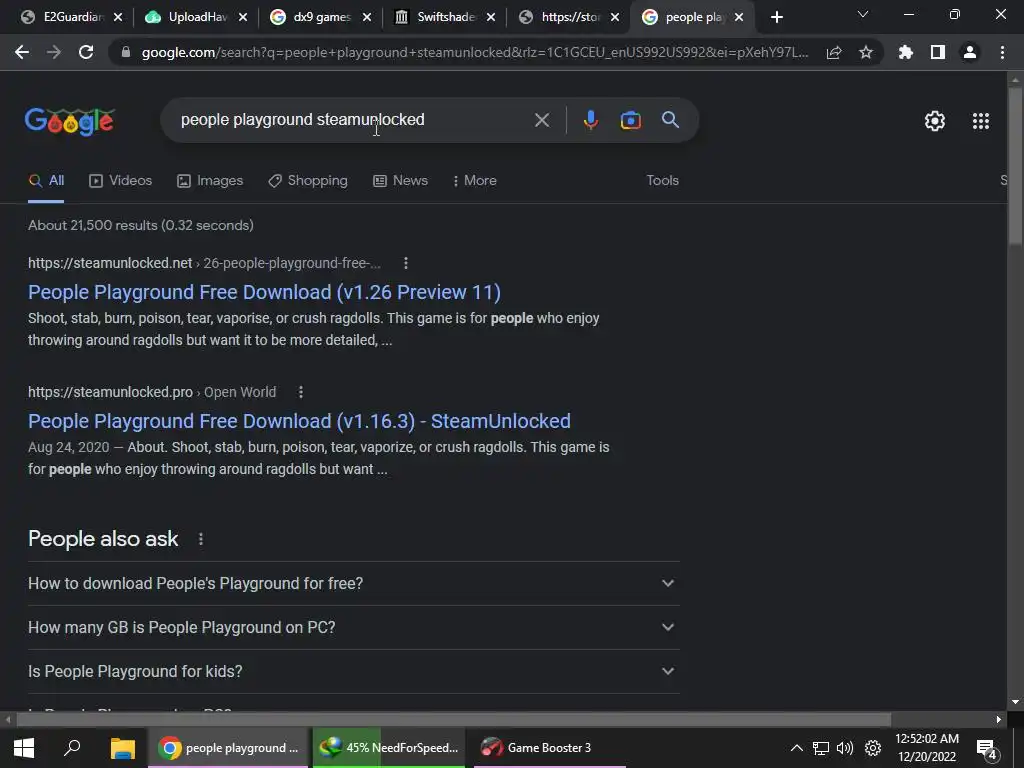Open the Chrome three-dot menu
This screenshot has height=768, width=1024.
coord(1002,52)
